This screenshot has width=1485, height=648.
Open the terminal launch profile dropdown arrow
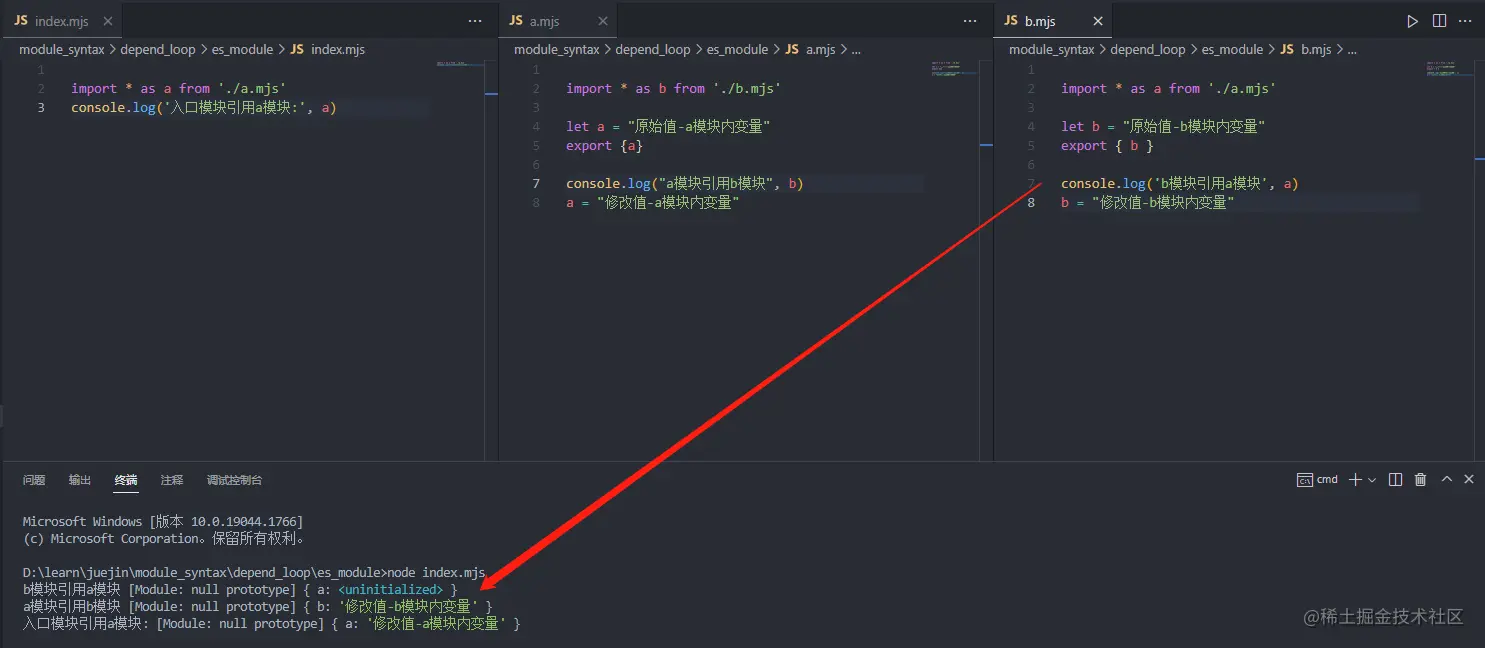1371,480
